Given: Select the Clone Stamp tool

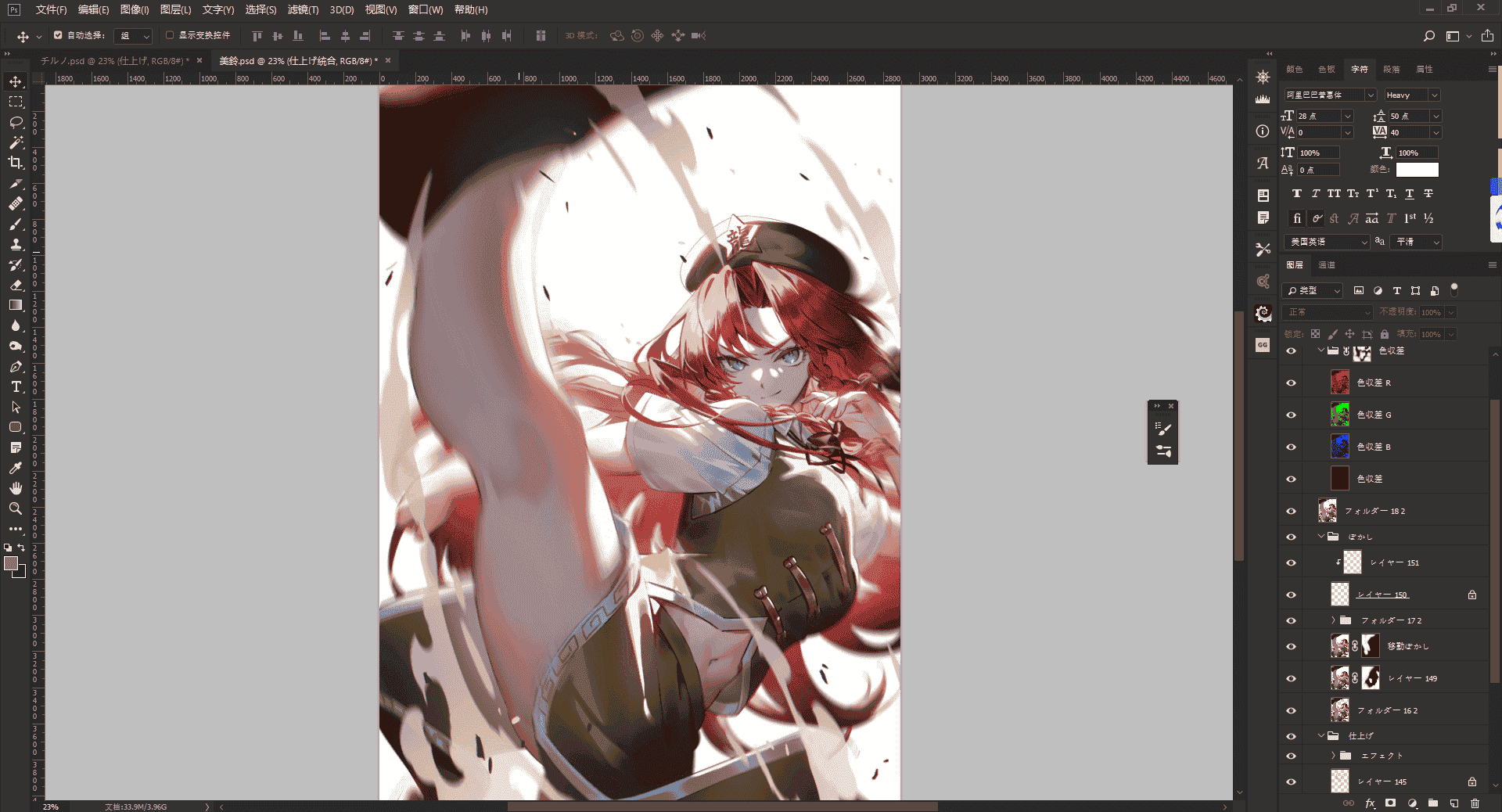Looking at the screenshot, I should 16,244.
